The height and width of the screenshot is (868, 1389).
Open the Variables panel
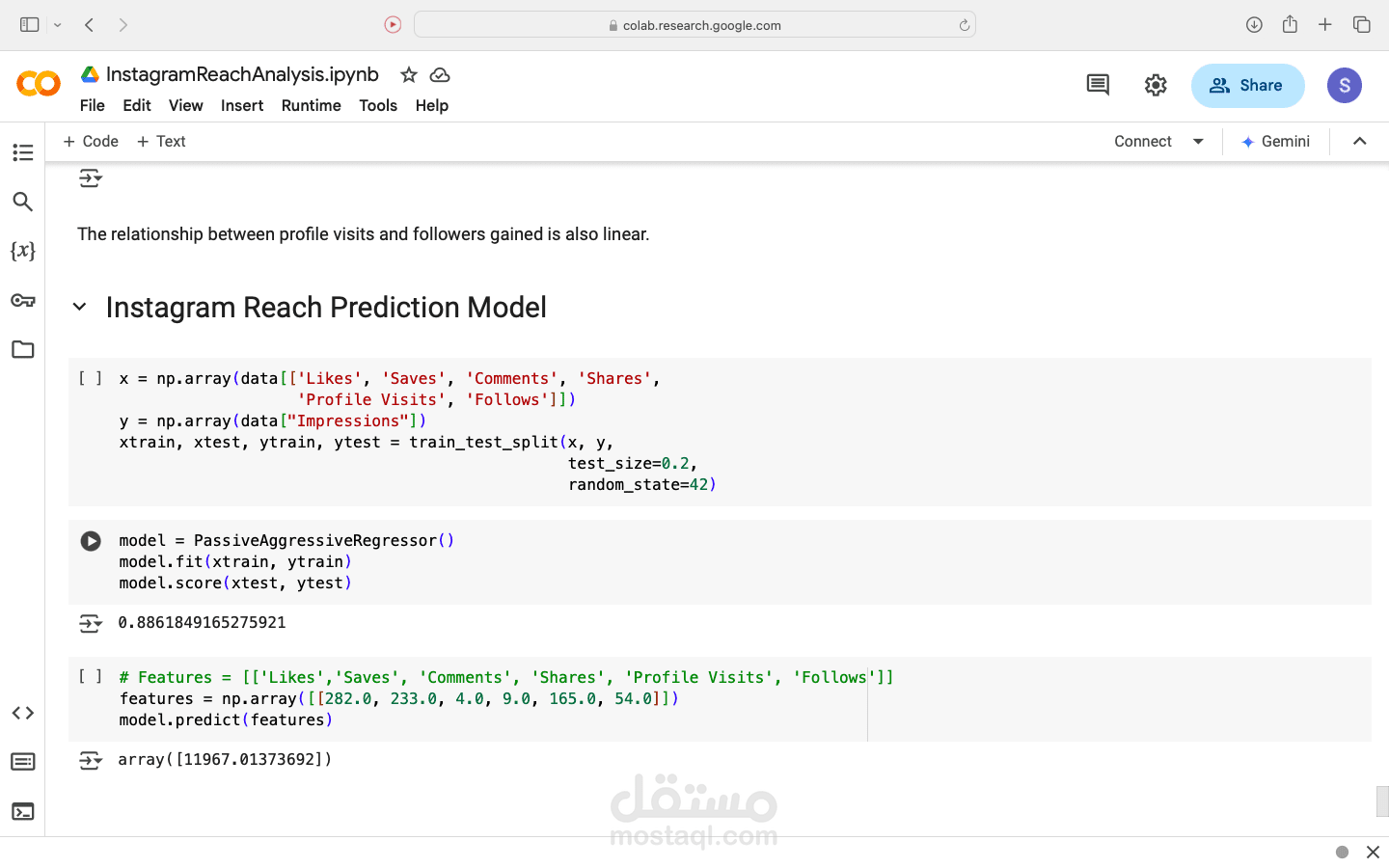click(x=23, y=251)
